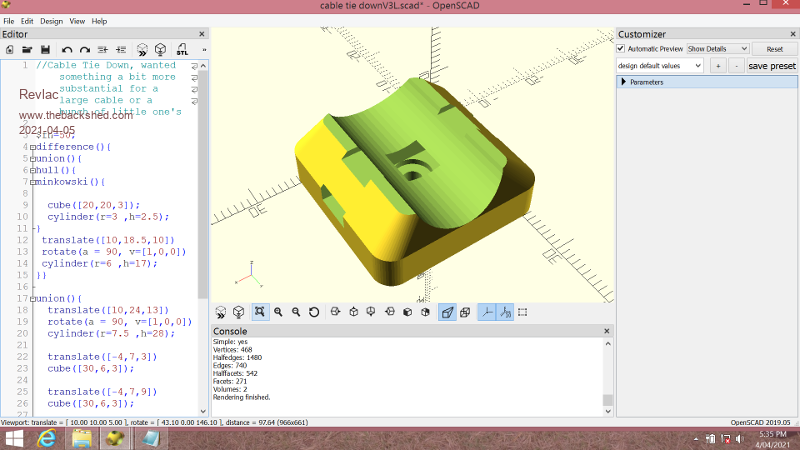Reset the 3D view with circular arrow icon
This screenshot has width=800, height=450.
pyautogui.click(x=314, y=312)
